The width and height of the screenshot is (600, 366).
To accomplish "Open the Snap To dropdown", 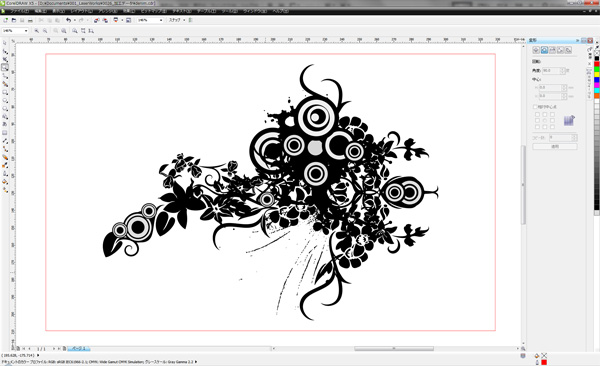I will point(177,20).
